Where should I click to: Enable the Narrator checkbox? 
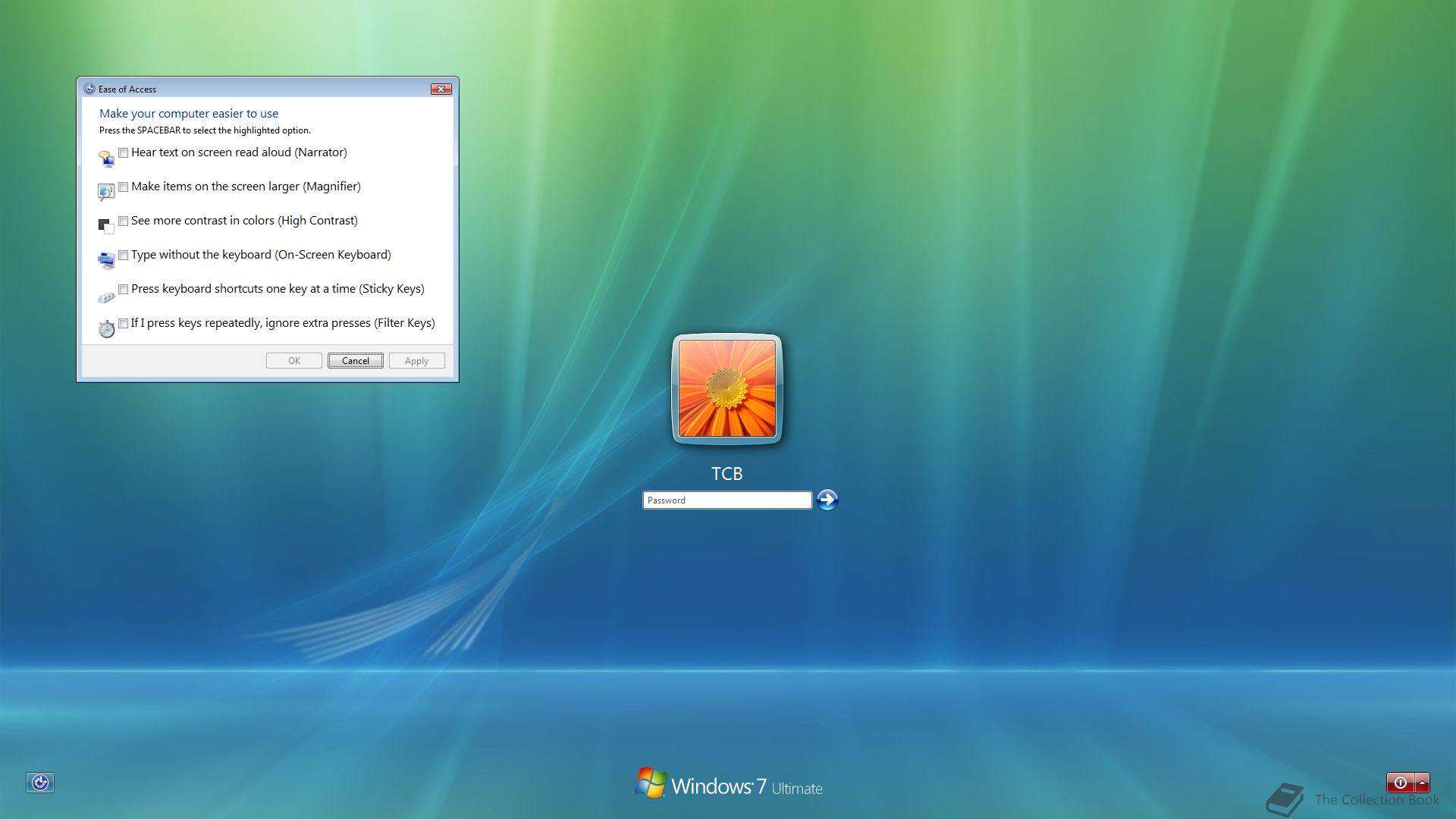(123, 153)
